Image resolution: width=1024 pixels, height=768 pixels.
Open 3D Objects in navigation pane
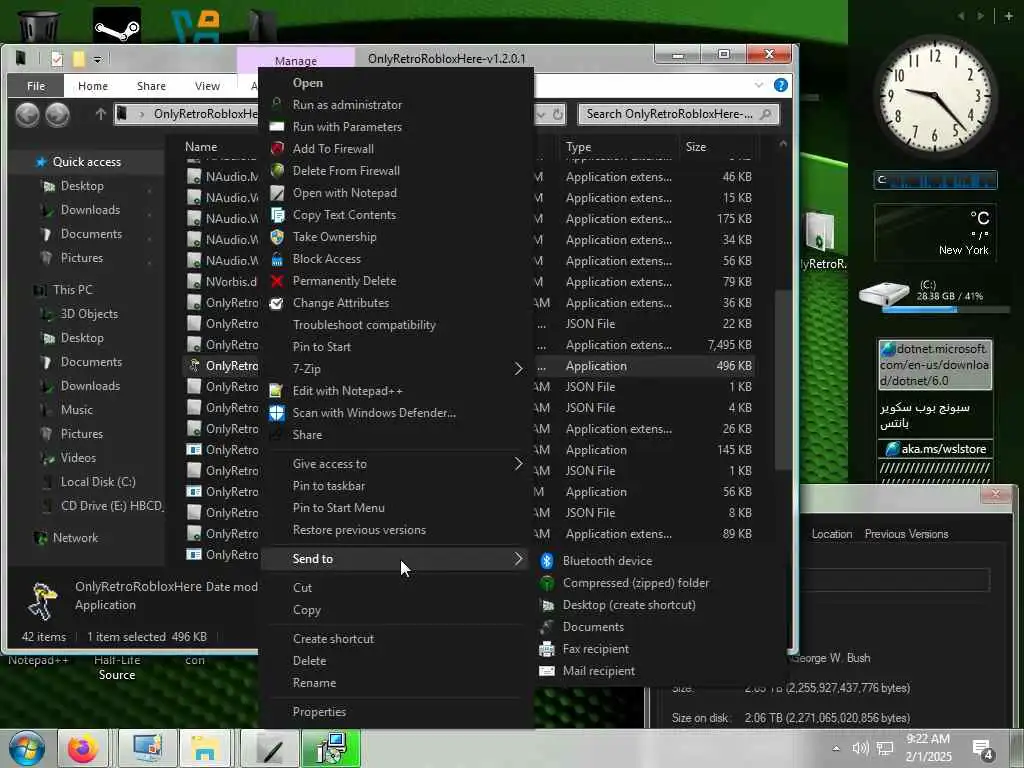89,314
